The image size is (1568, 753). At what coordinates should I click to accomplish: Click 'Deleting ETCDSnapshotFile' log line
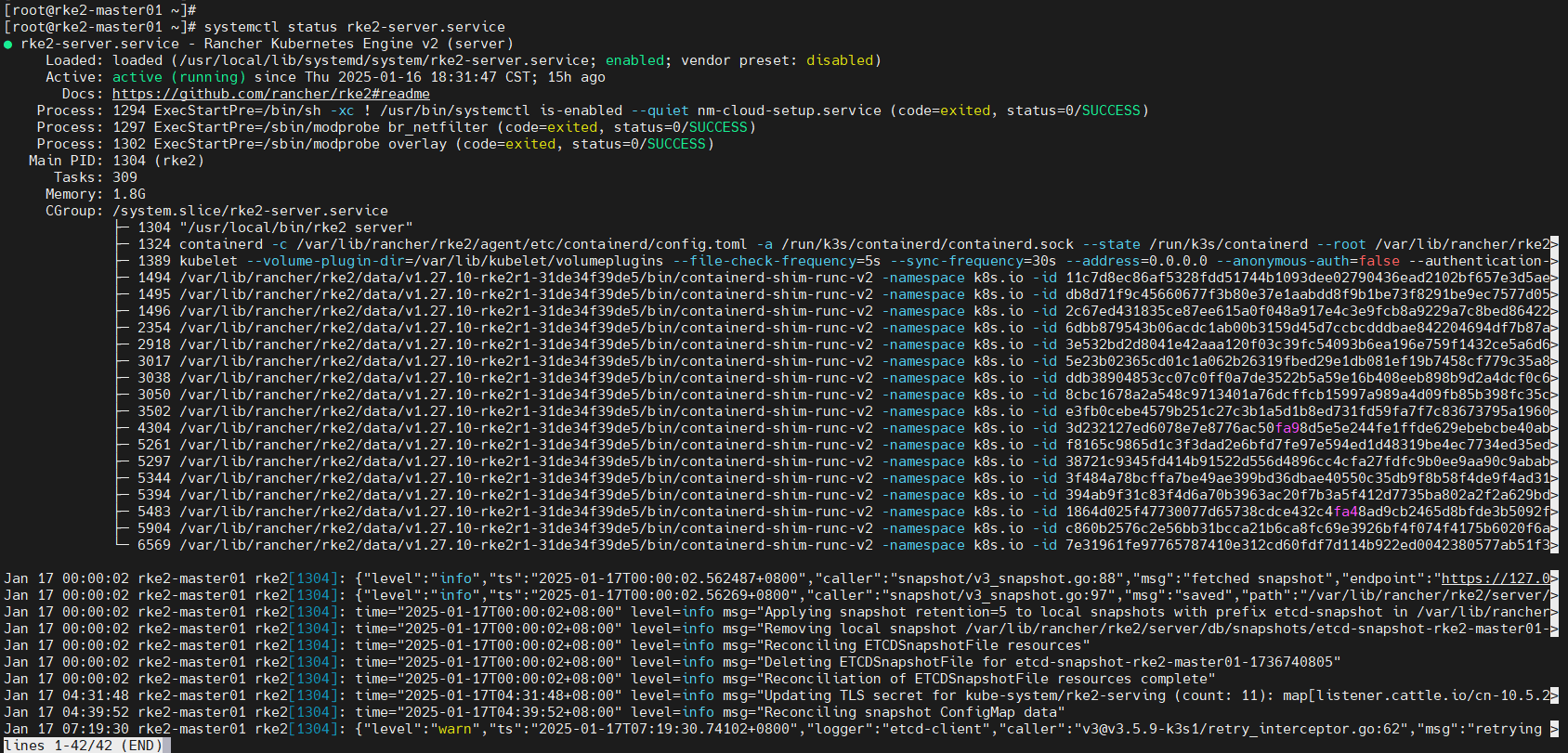coord(673,662)
